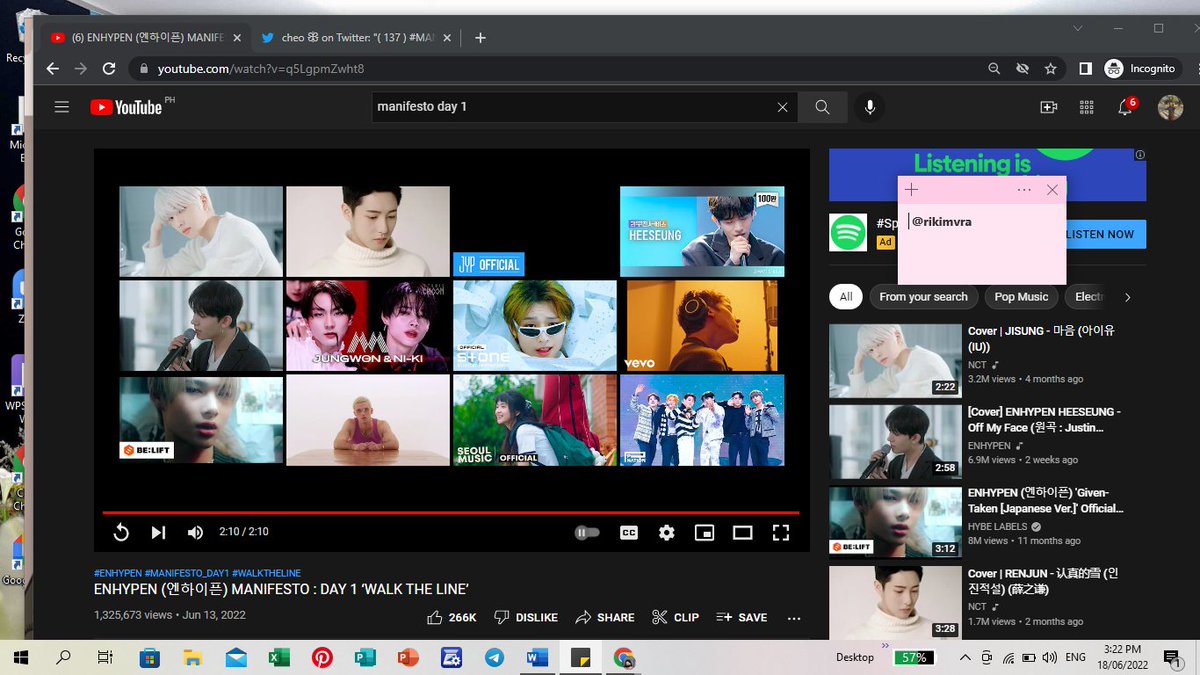Image resolution: width=1200 pixels, height=675 pixels.
Task: Click the red video progress bar
Action: point(451,513)
